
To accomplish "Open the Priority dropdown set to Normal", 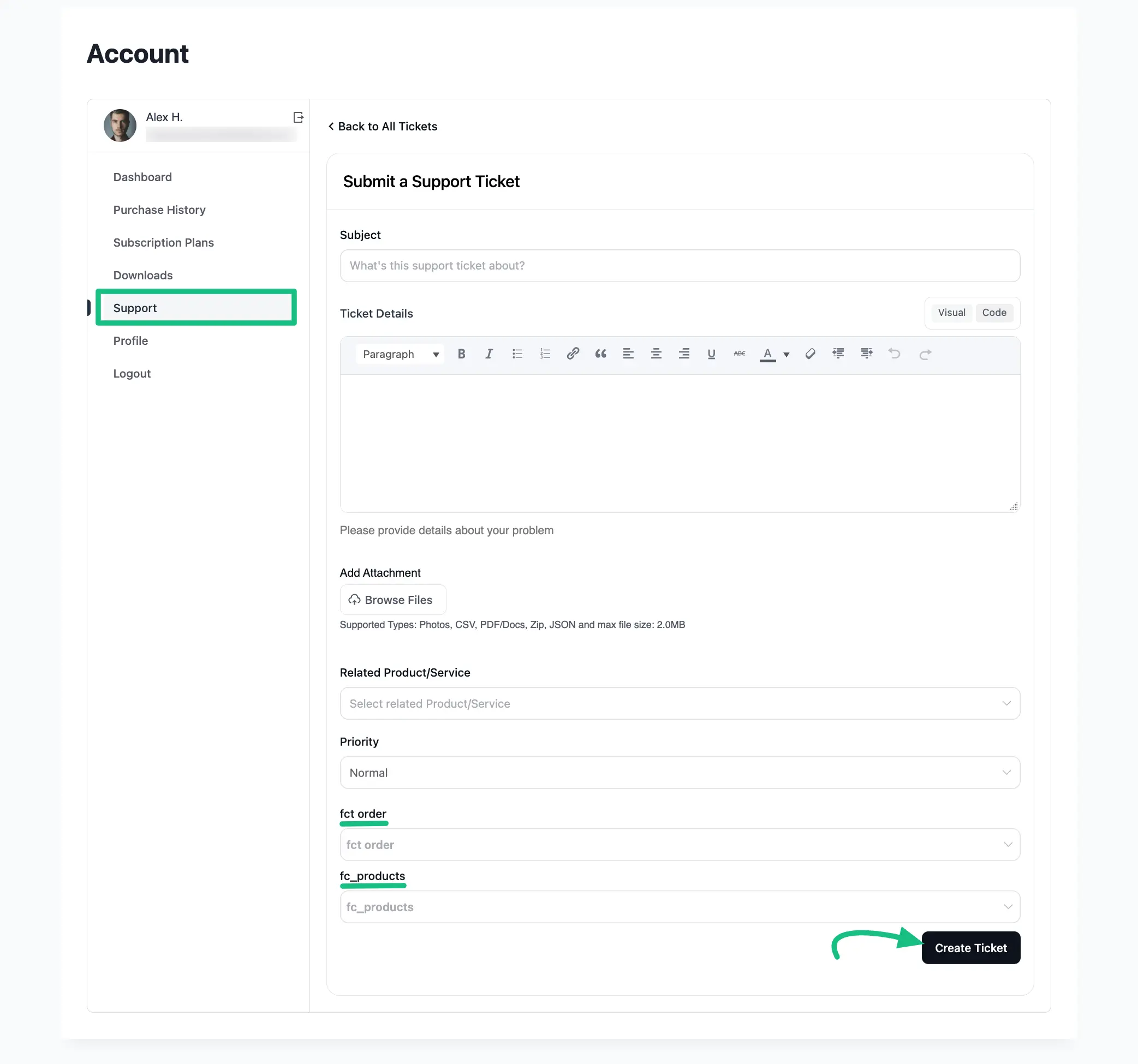I will pyautogui.click(x=680, y=773).
